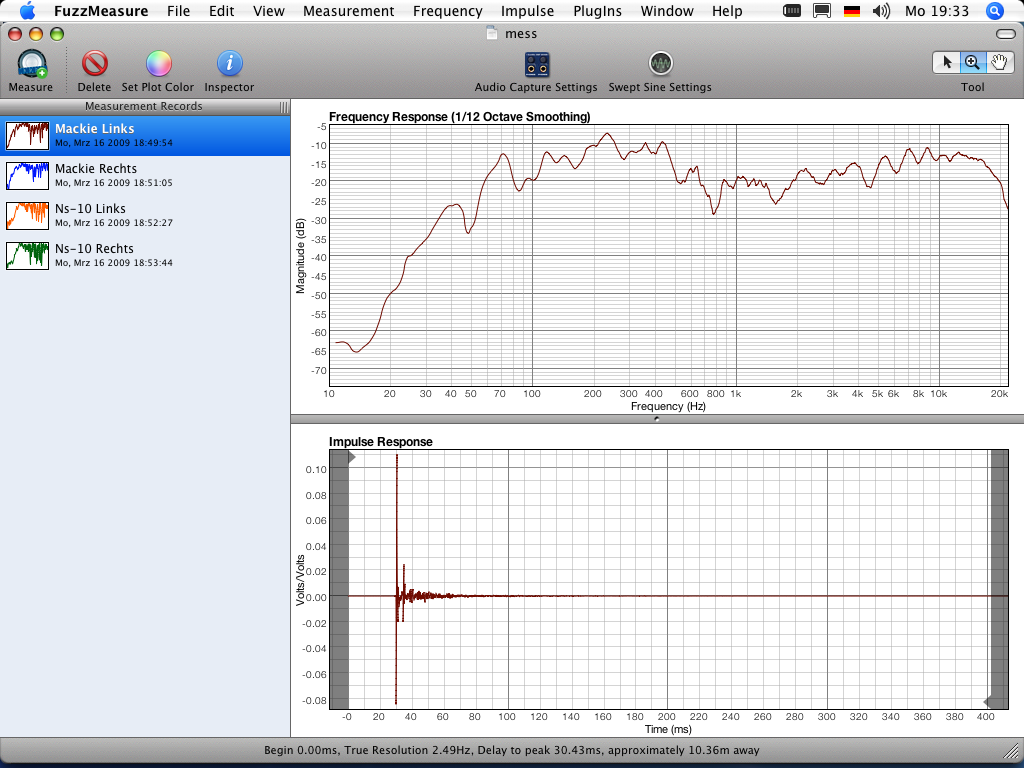Viewport: 1024px width, 768px height.
Task: Click impulse window start triangle marker
Action: (x=351, y=457)
